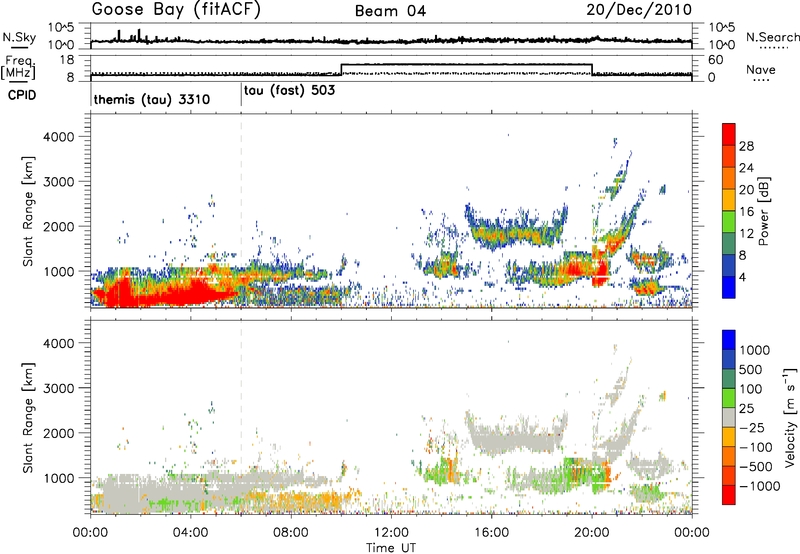Viewport: 800px width, 554px height.
Task: Select the 'N.Sky' legend label
Action: click(19, 37)
